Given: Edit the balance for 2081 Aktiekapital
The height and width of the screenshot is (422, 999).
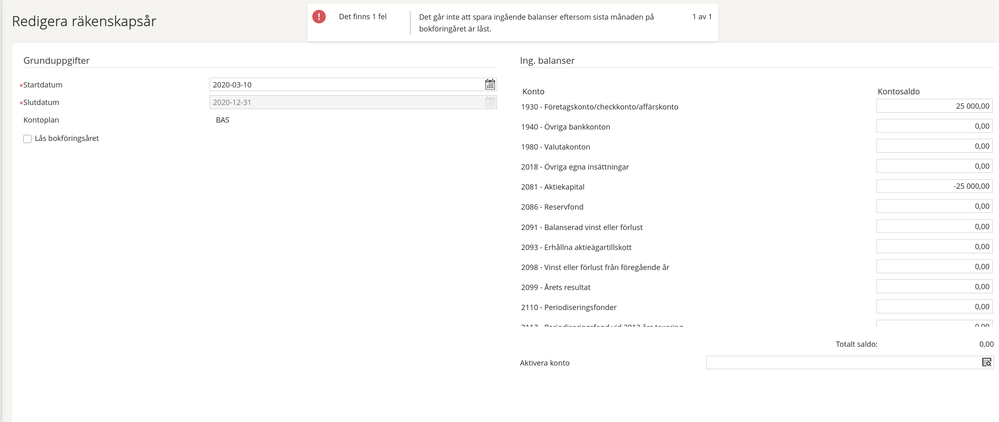Looking at the screenshot, I should tap(934, 186).
